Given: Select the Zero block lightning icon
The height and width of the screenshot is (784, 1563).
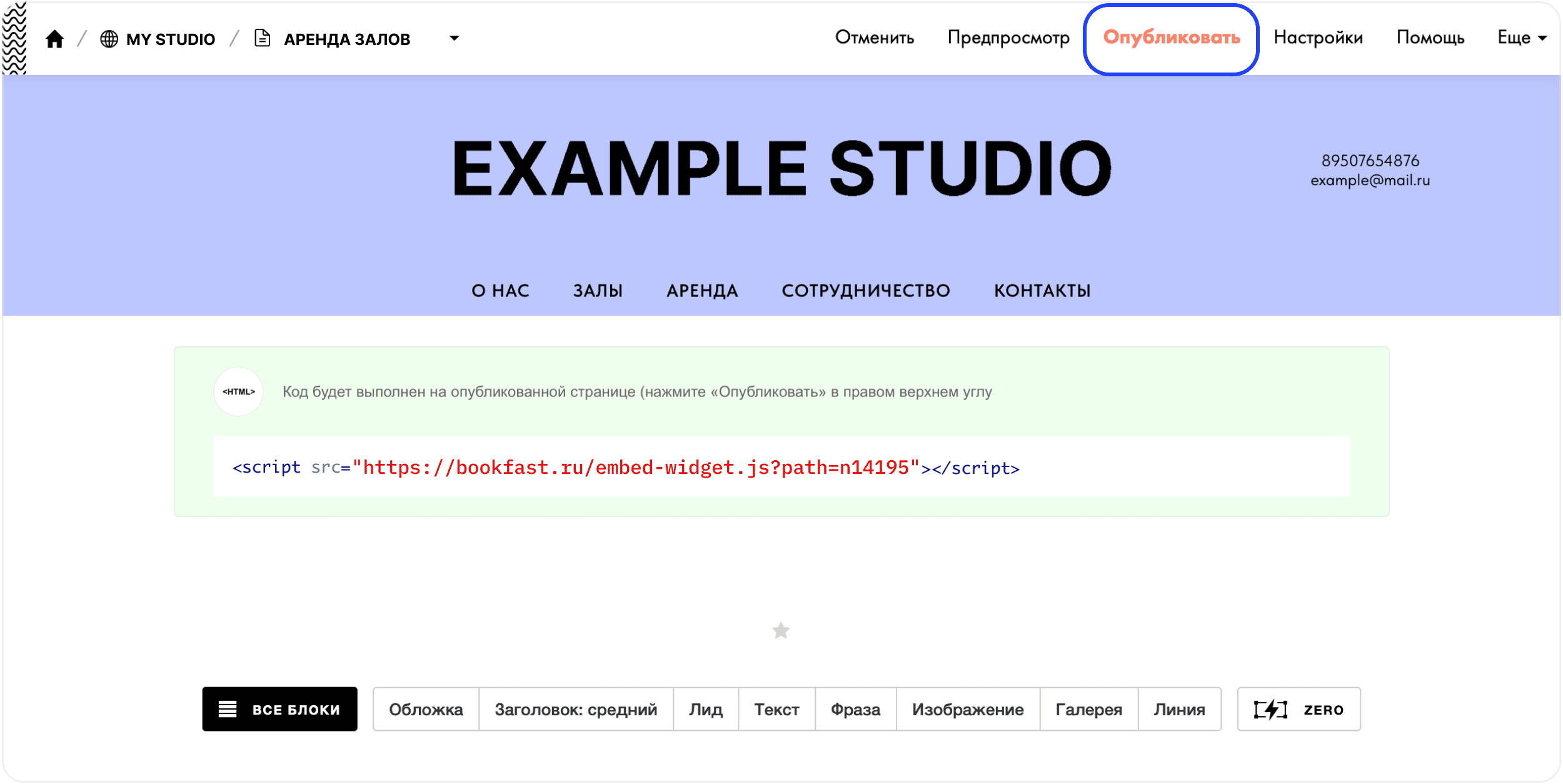Looking at the screenshot, I should point(1270,710).
